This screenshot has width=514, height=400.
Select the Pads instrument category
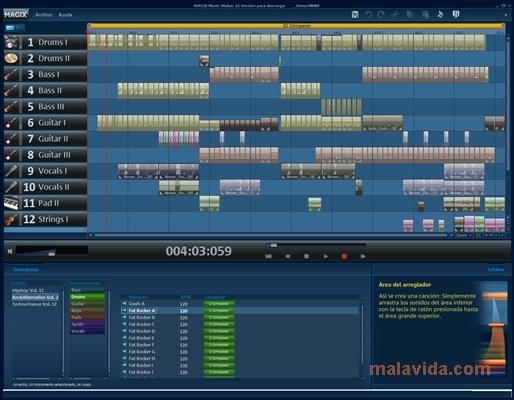point(87,317)
